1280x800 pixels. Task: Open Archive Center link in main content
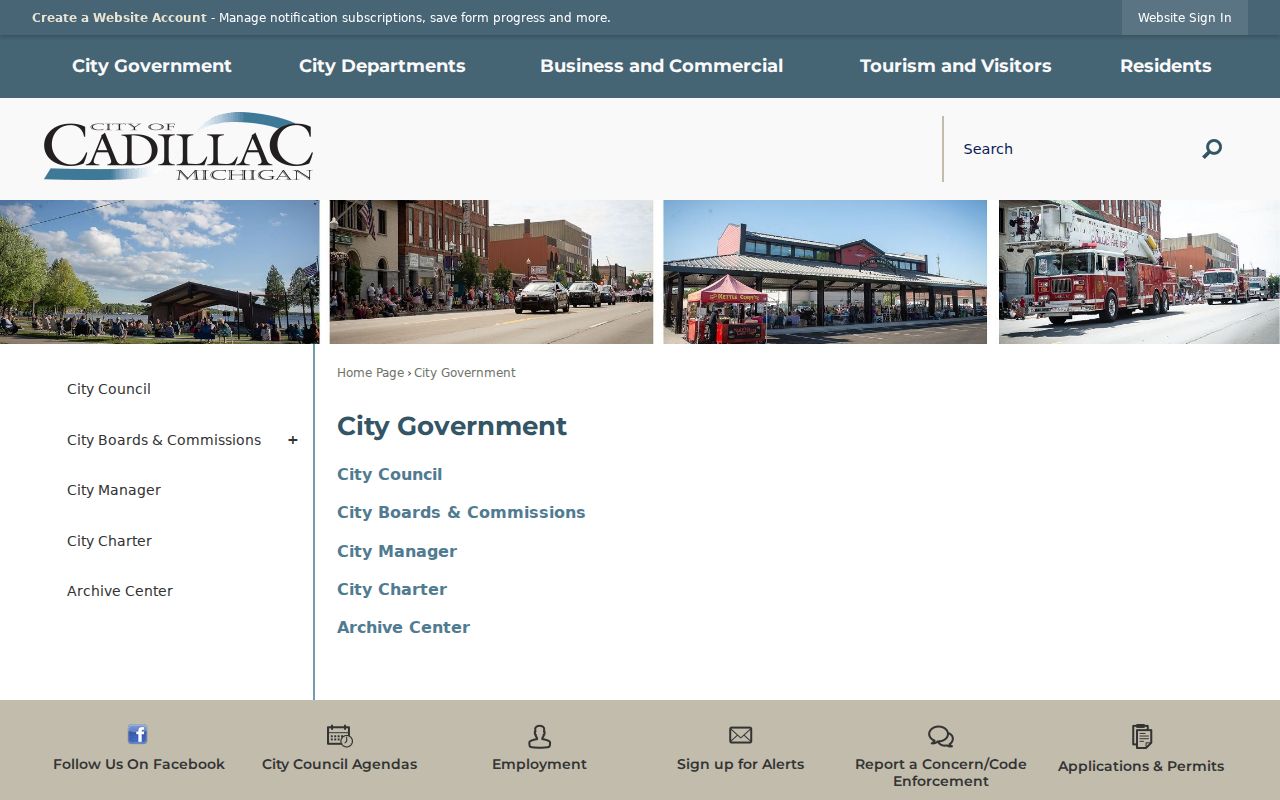[404, 627]
